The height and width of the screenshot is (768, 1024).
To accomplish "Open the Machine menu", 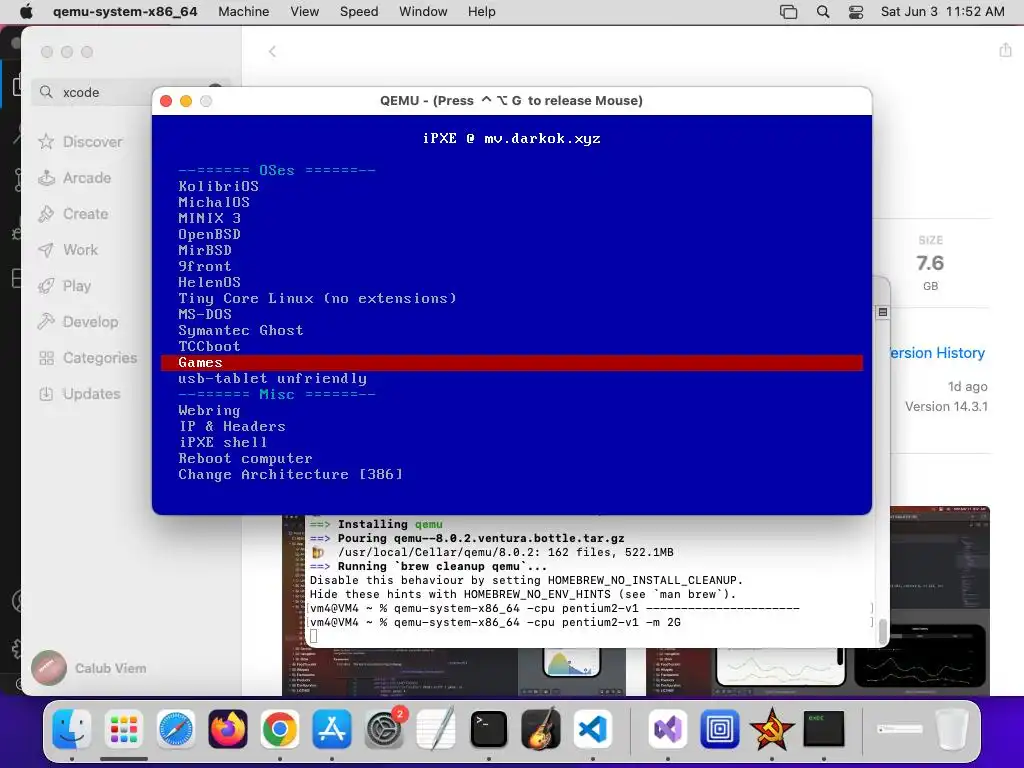I will click(244, 12).
